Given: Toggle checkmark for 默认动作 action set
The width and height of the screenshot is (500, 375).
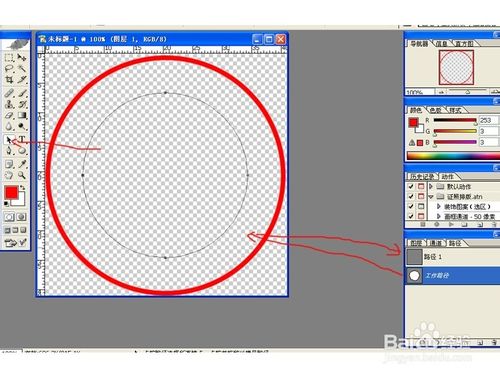Looking at the screenshot, I should (x=411, y=186).
